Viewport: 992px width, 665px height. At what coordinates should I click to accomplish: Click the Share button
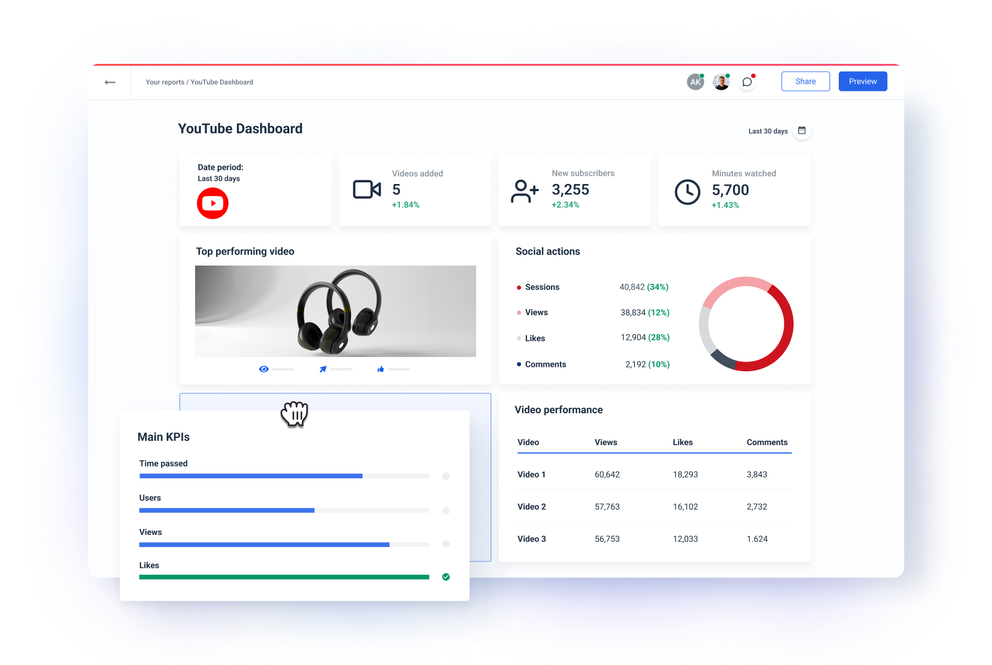805,81
